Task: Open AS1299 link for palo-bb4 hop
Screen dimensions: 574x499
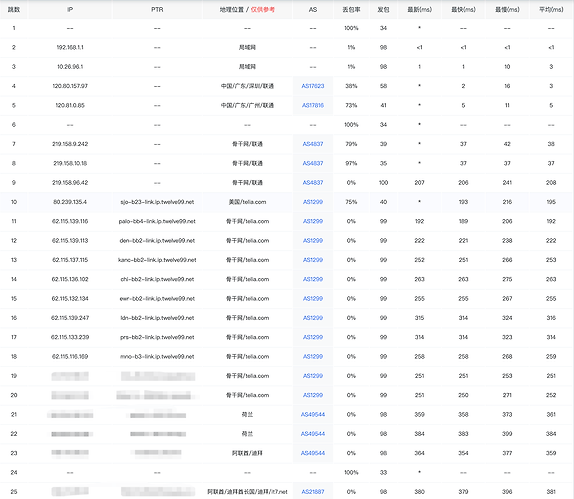Action: (x=313, y=221)
